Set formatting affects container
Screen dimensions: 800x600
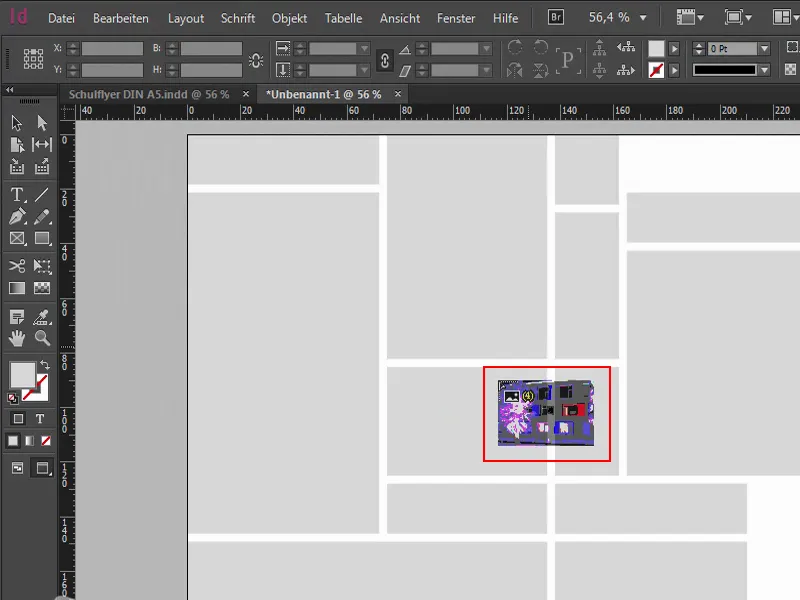point(18,419)
